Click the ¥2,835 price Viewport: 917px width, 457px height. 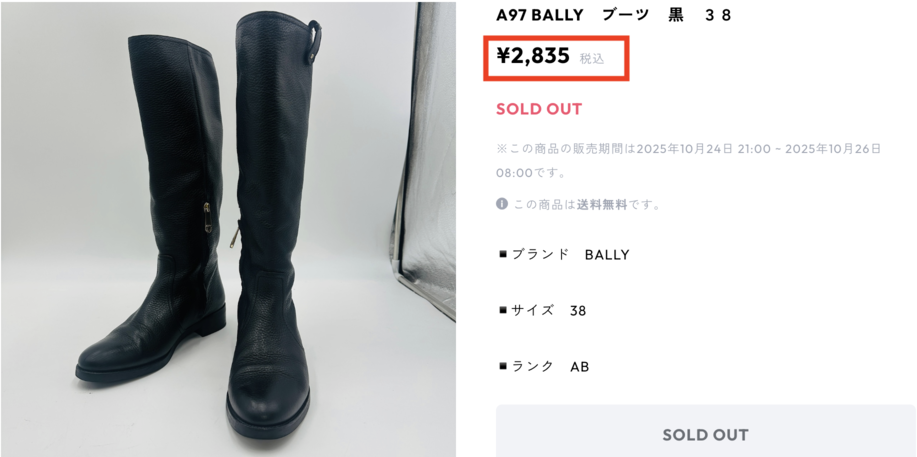pos(533,56)
